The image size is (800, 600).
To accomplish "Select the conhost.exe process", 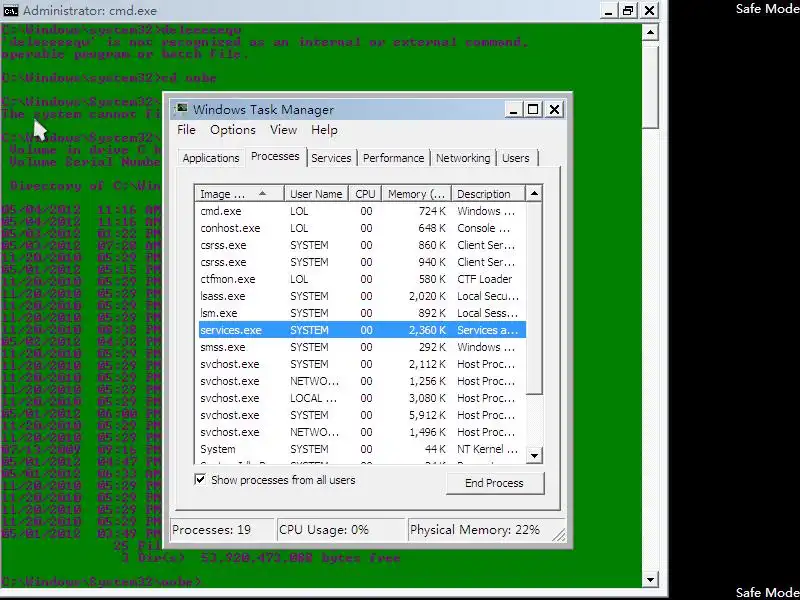I will (361, 228).
